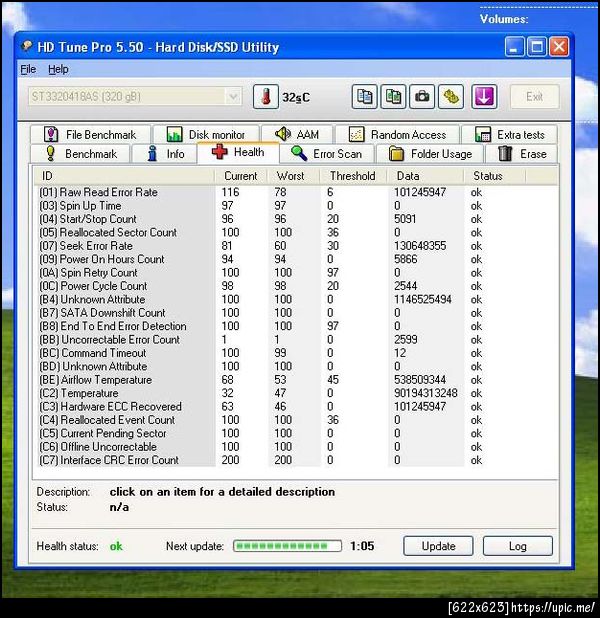Click the HD Tune title bar app icon

coord(26,47)
